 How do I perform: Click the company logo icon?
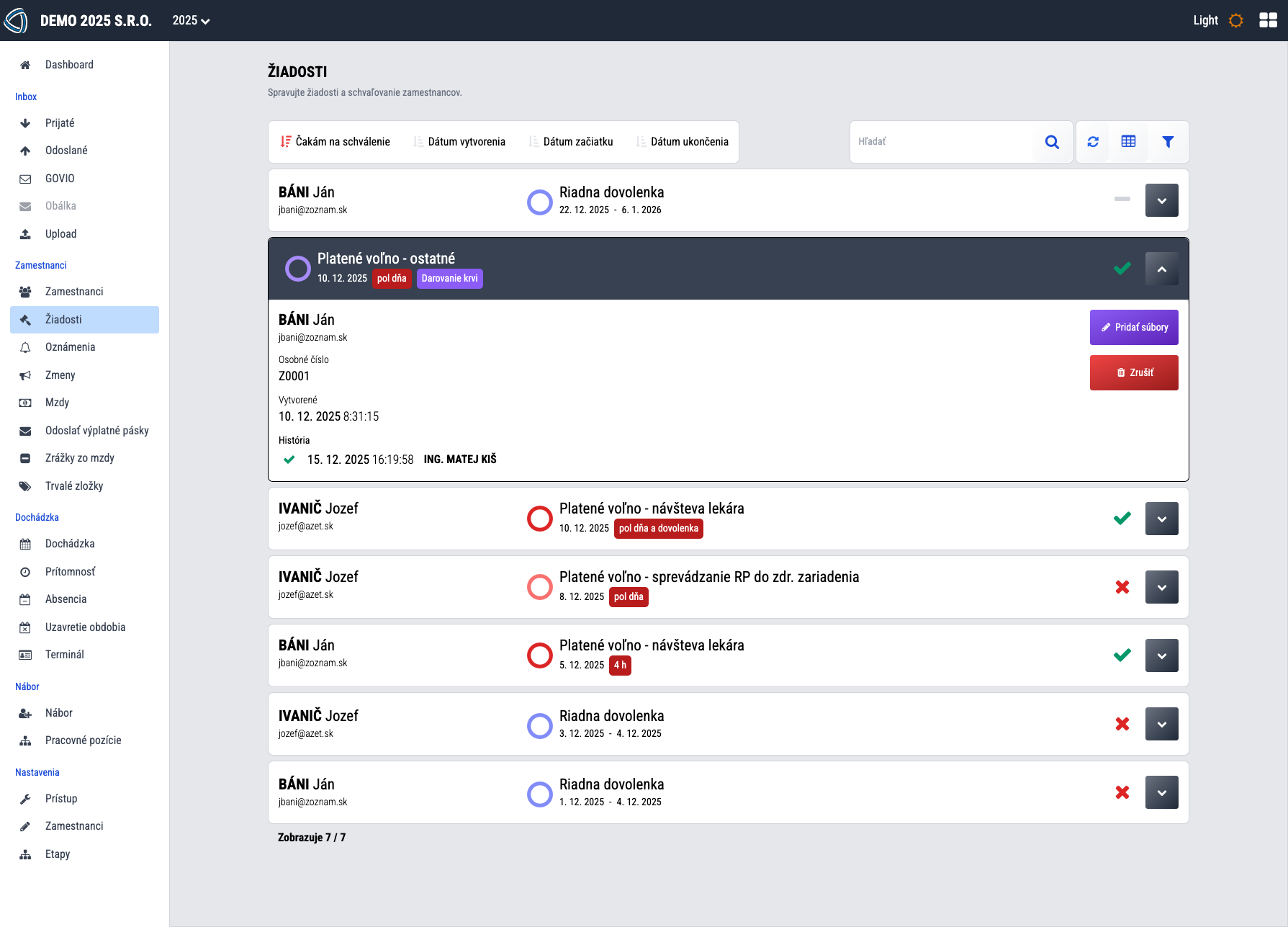pyautogui.click(x=16, y=20)
